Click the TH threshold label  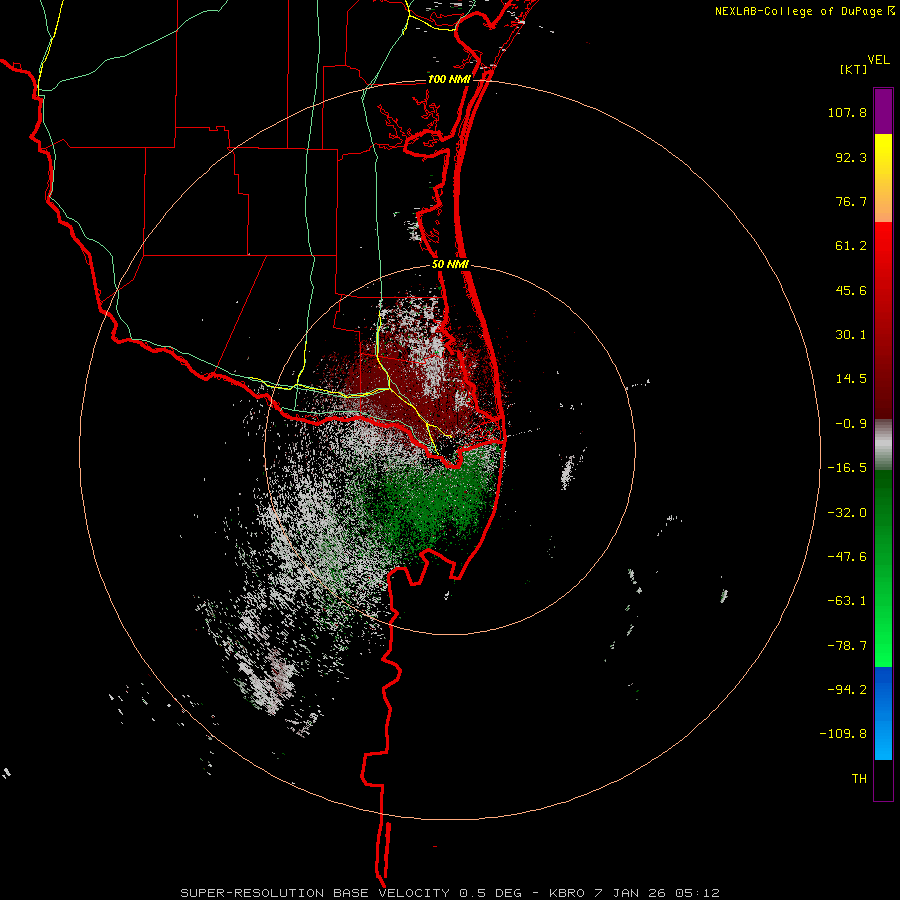pyautogui.click(x=859, y=779)
